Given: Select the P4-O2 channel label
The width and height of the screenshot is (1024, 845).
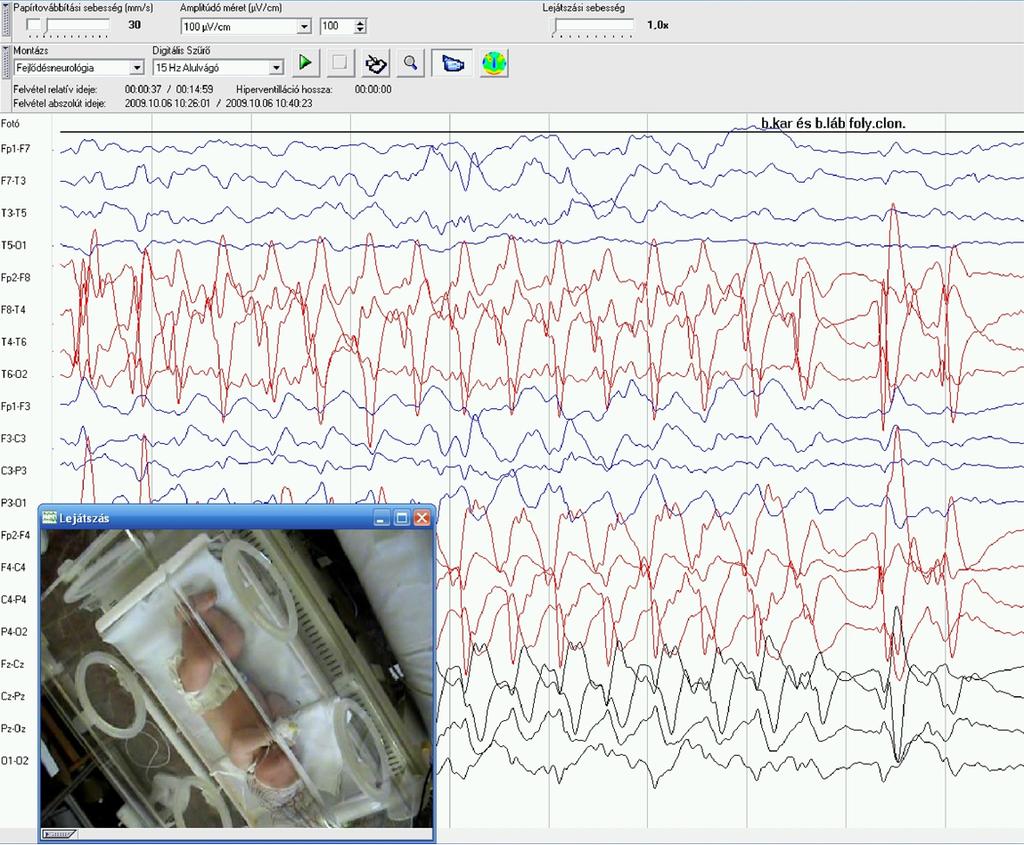Looking at the screenshot, I should (x=14, y=632).
